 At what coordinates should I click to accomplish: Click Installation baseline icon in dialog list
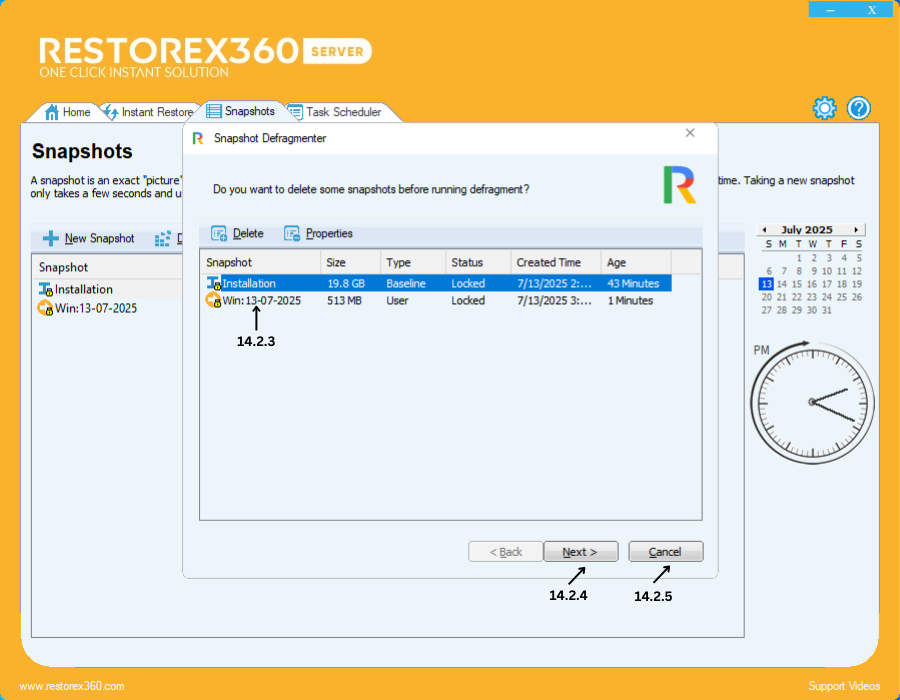click(x=214, y=283)
